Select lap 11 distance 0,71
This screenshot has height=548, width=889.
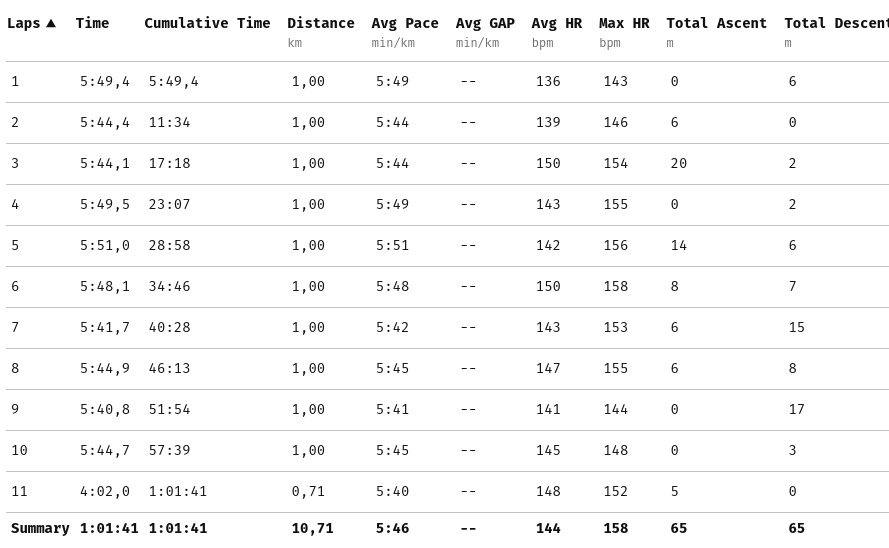pos(308,491)
